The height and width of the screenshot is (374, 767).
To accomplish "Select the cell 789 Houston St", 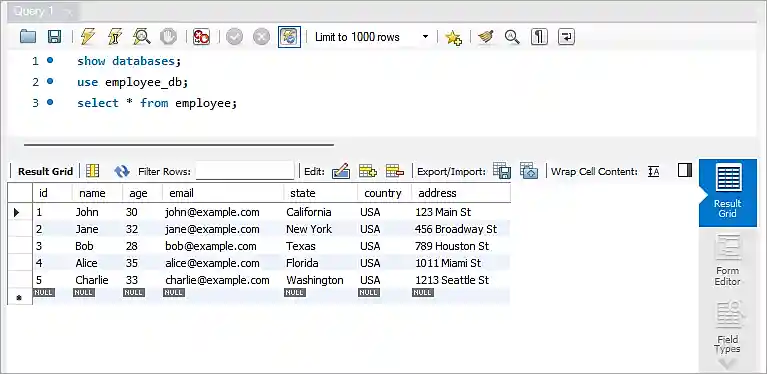I will (461, 246).
